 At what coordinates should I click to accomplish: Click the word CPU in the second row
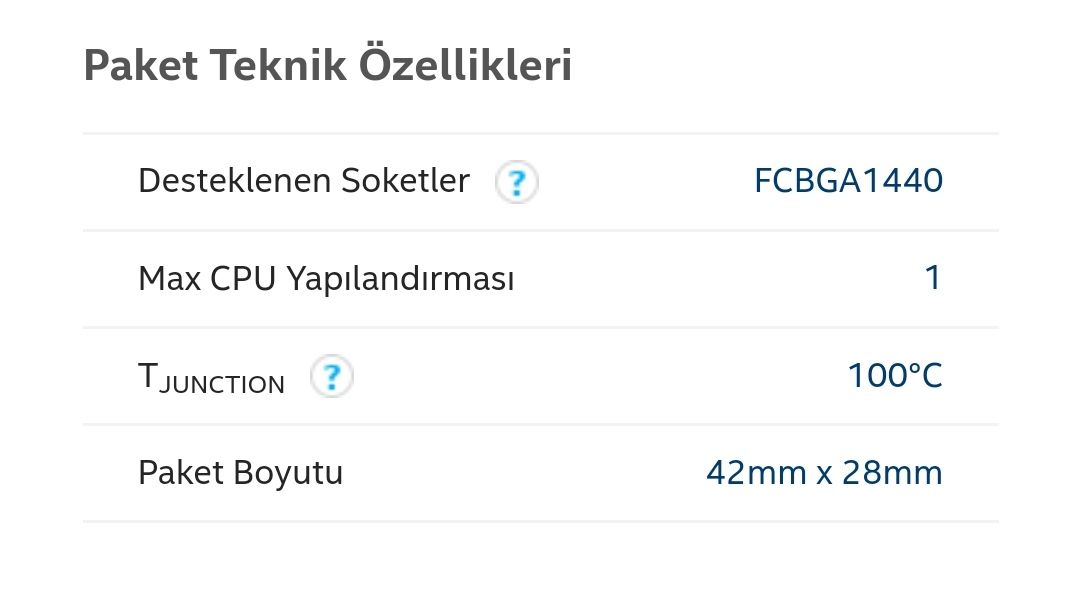[244, 279]
